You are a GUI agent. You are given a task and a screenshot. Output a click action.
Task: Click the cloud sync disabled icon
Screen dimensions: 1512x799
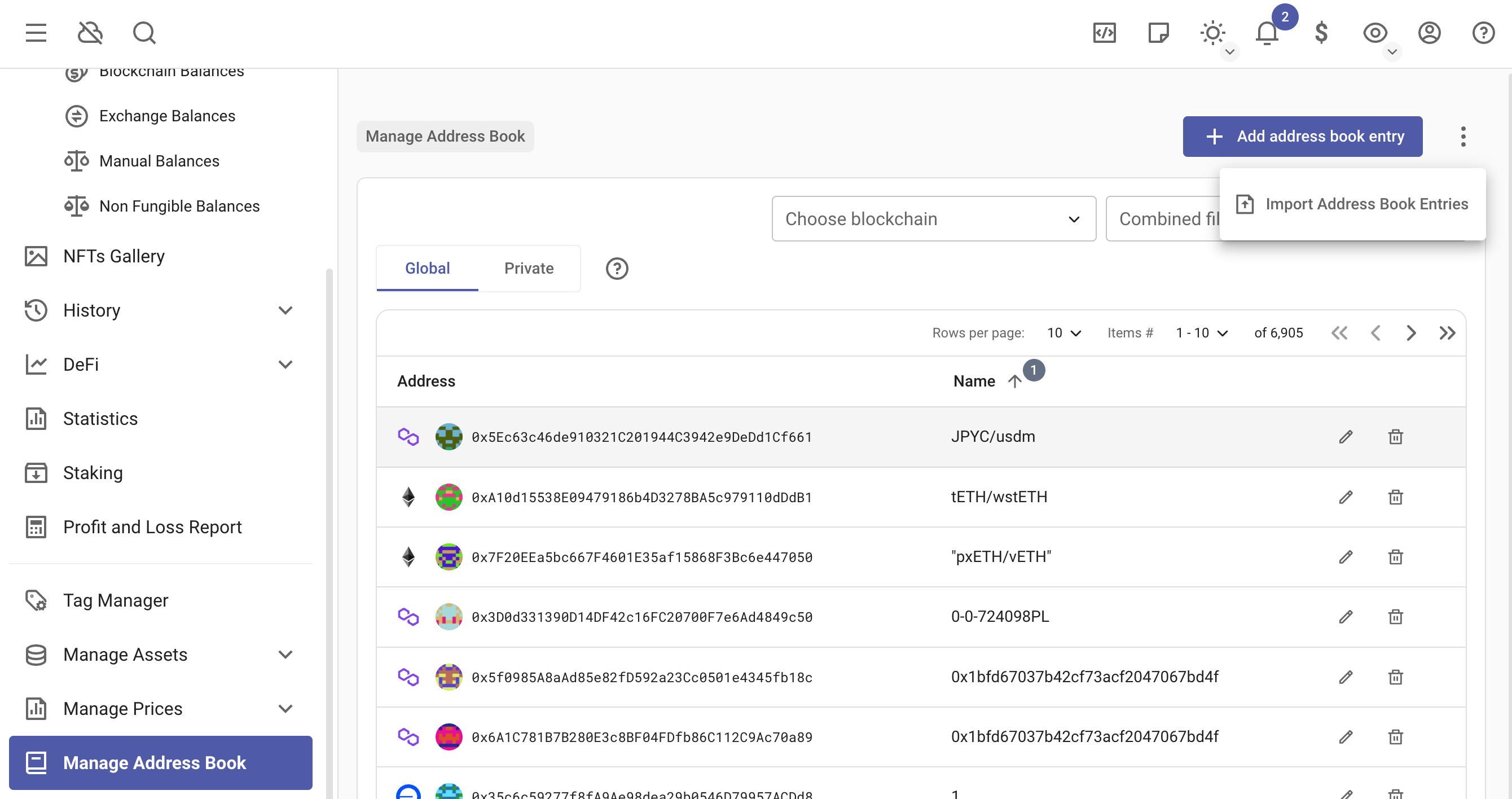tap(90, 33)
